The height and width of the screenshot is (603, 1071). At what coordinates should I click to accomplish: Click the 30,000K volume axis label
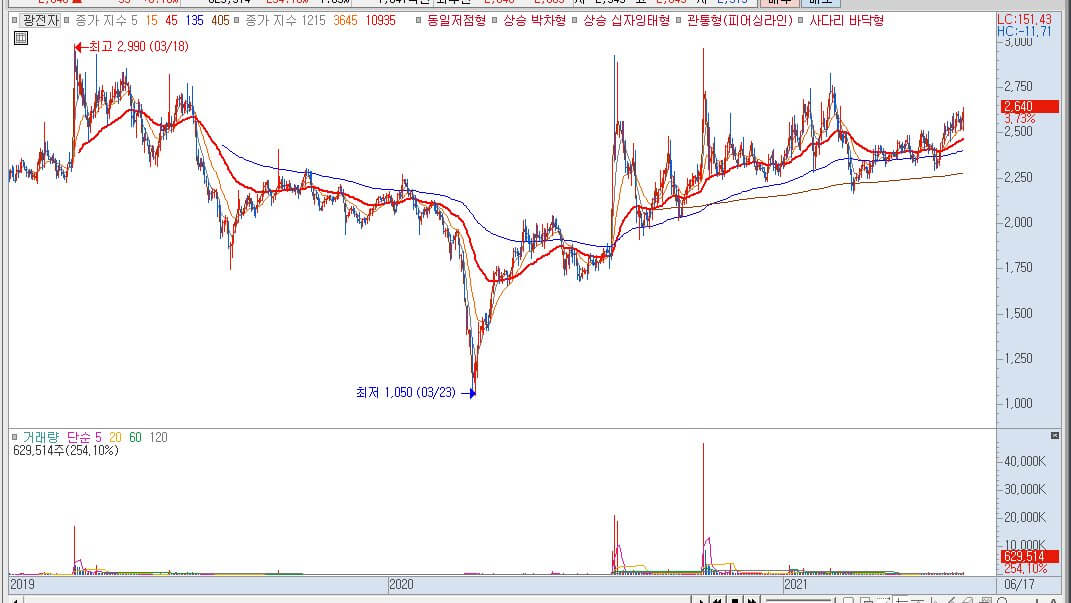coord(1024,489)
